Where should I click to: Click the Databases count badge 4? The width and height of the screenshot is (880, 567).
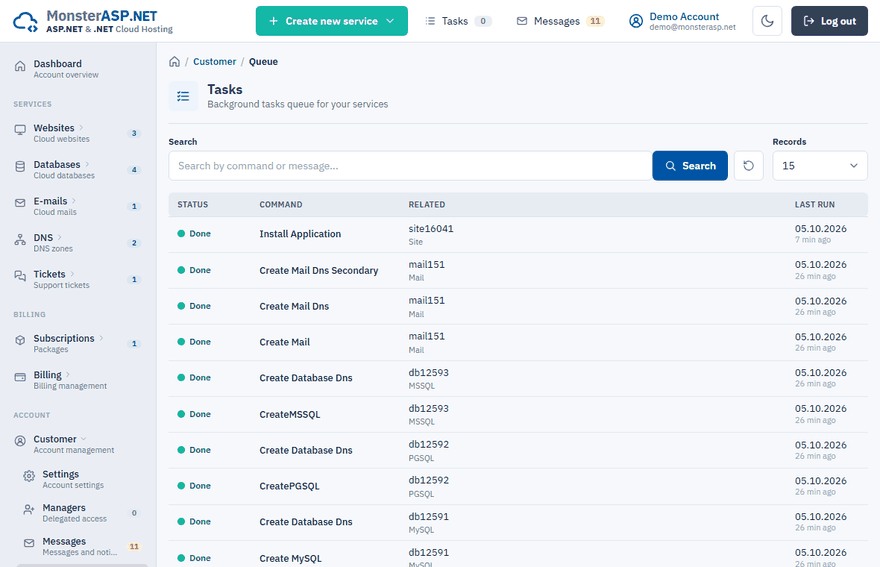point(134,170)
